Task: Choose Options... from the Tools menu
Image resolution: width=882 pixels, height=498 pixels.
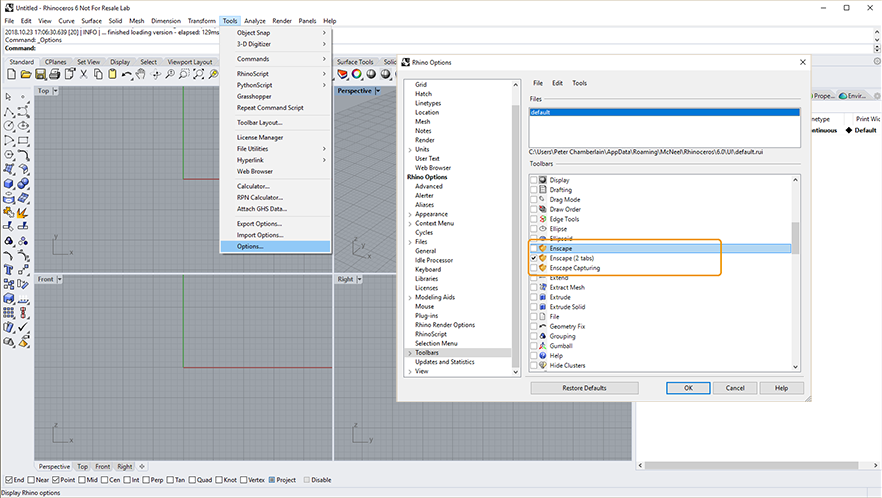Action: (250, 246)
